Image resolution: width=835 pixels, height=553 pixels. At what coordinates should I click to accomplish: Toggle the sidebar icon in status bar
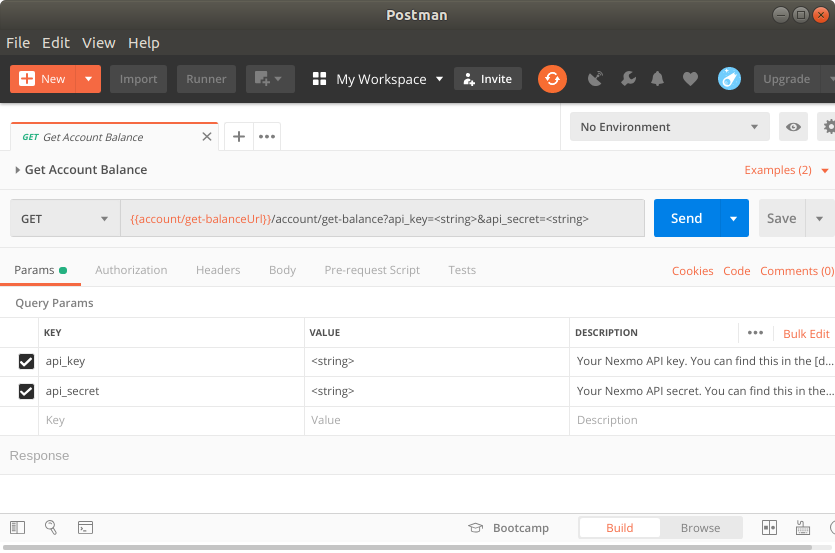(17, 528)
